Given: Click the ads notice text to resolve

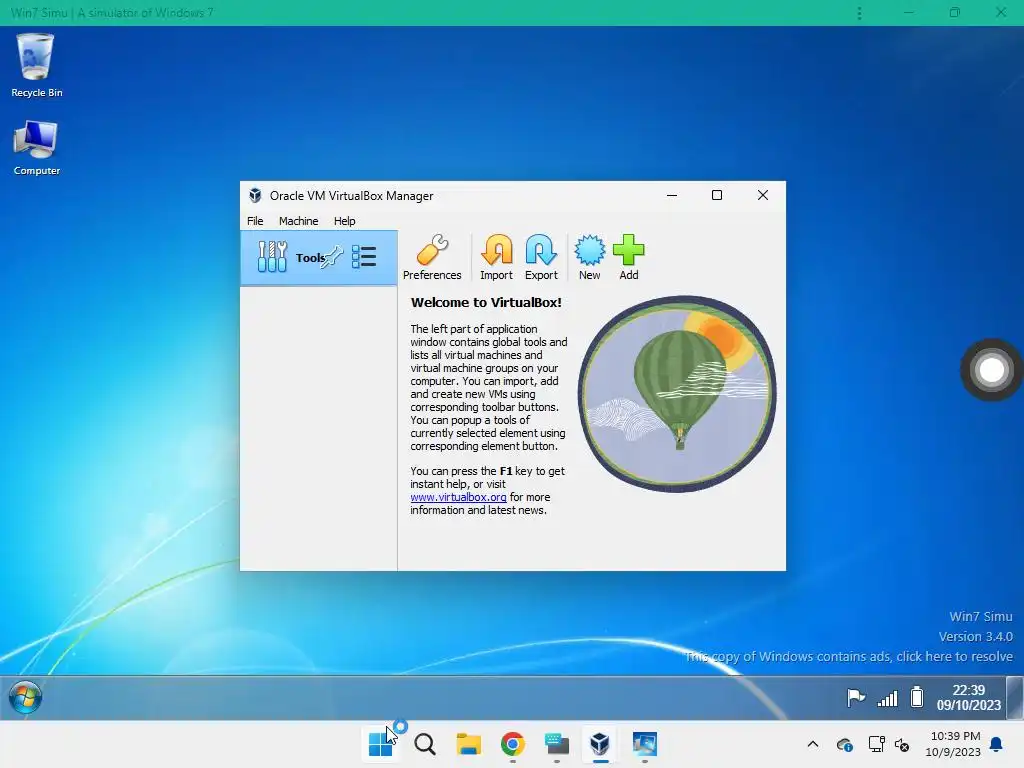Looking at the screenshot, I should [849, 656].
